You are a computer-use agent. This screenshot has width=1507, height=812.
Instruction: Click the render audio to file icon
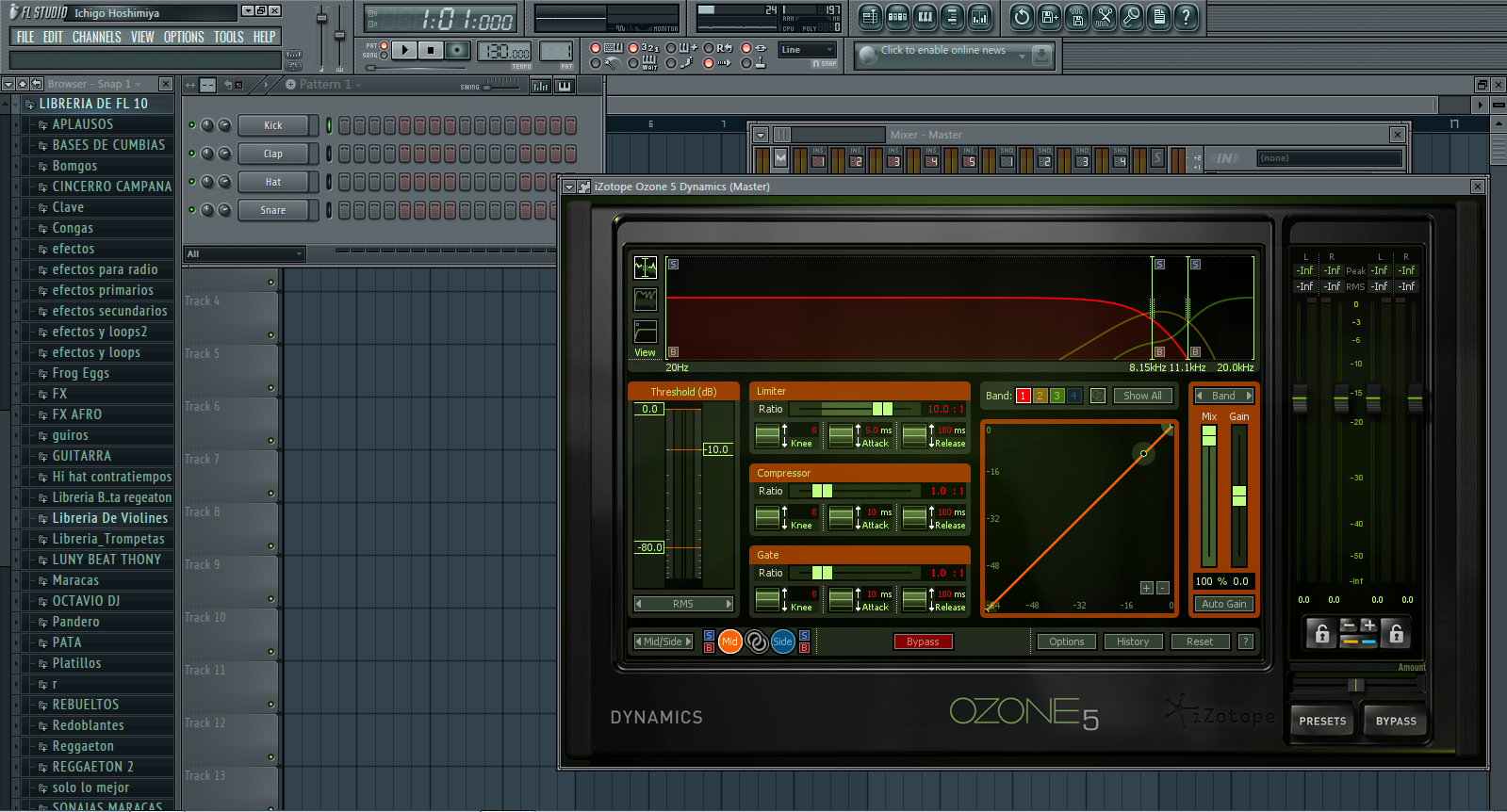[1076, 16]
